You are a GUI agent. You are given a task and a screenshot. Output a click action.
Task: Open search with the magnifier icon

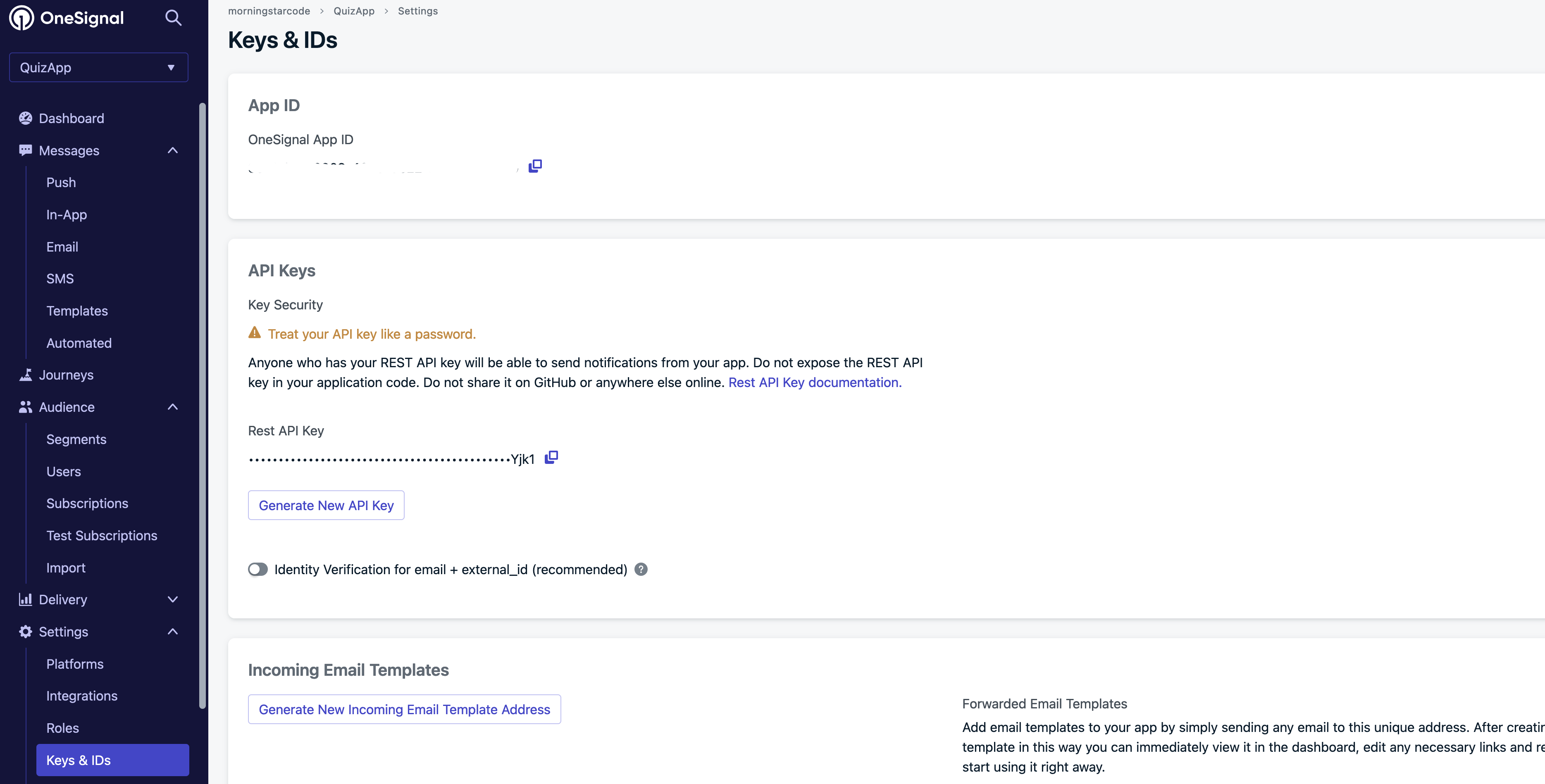173,18
